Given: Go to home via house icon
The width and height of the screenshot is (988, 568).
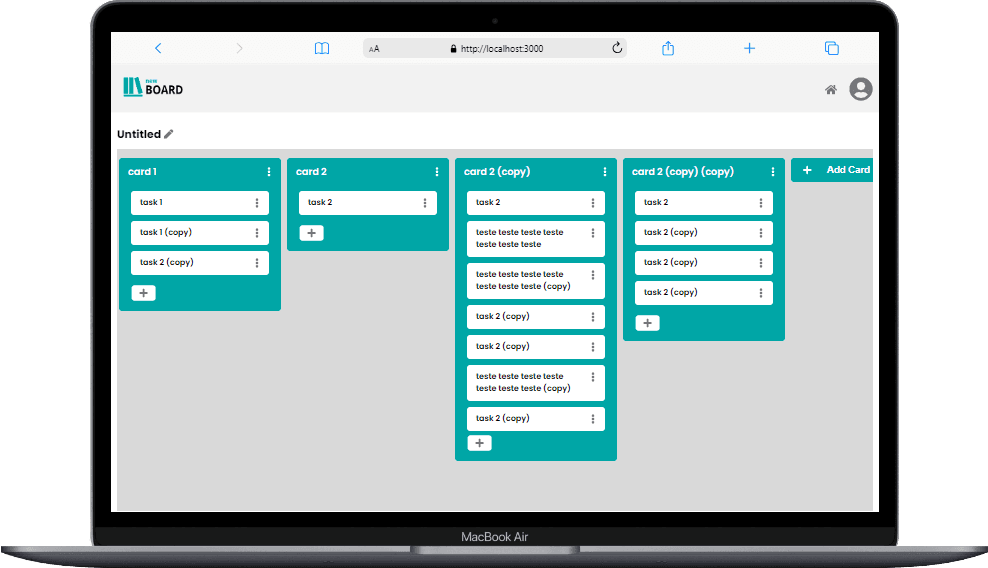Looking at the screenshot, I should pyautogui.click(x=831, y=90).
